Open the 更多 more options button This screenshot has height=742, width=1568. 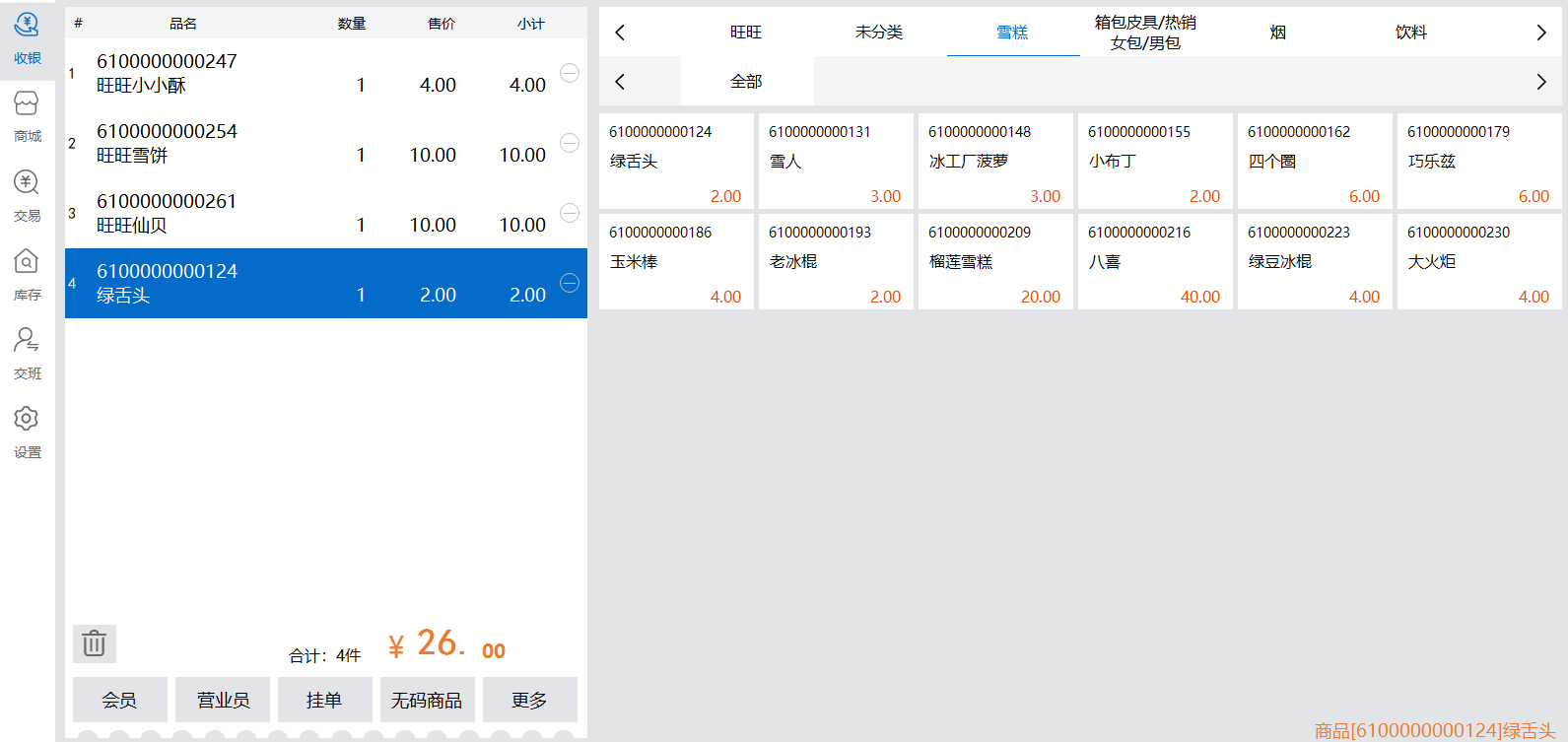tap(530, 700)
